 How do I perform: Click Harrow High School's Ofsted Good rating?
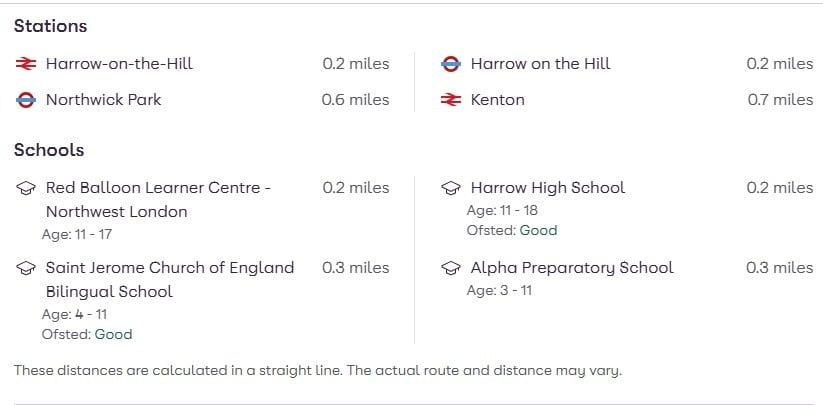click(538, 230)
